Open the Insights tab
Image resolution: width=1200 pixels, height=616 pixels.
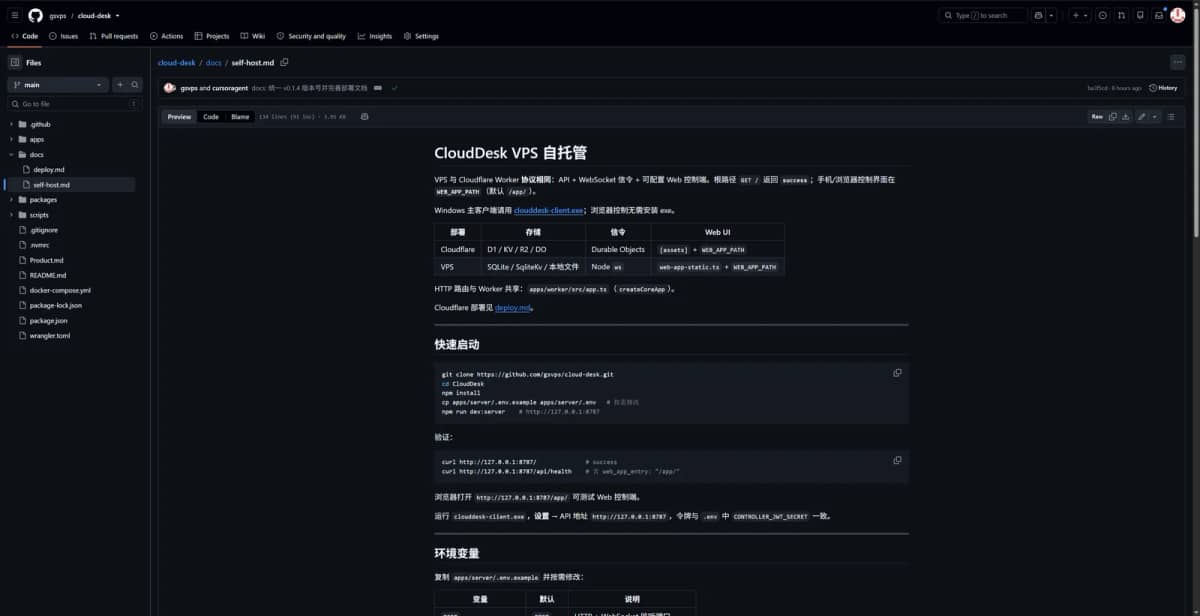click(375, 36)
